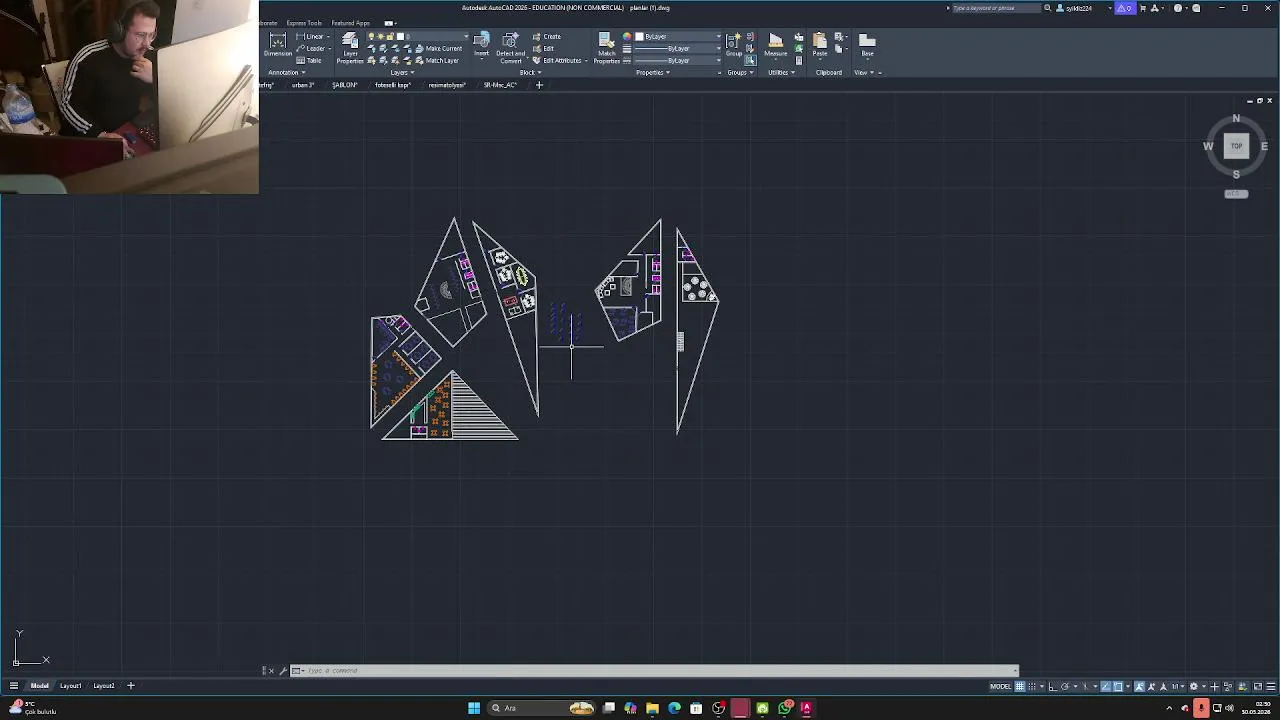Screen dimensions: 1280x720
Task: Open File Explorer from taskbar
Action: point(652,708)
